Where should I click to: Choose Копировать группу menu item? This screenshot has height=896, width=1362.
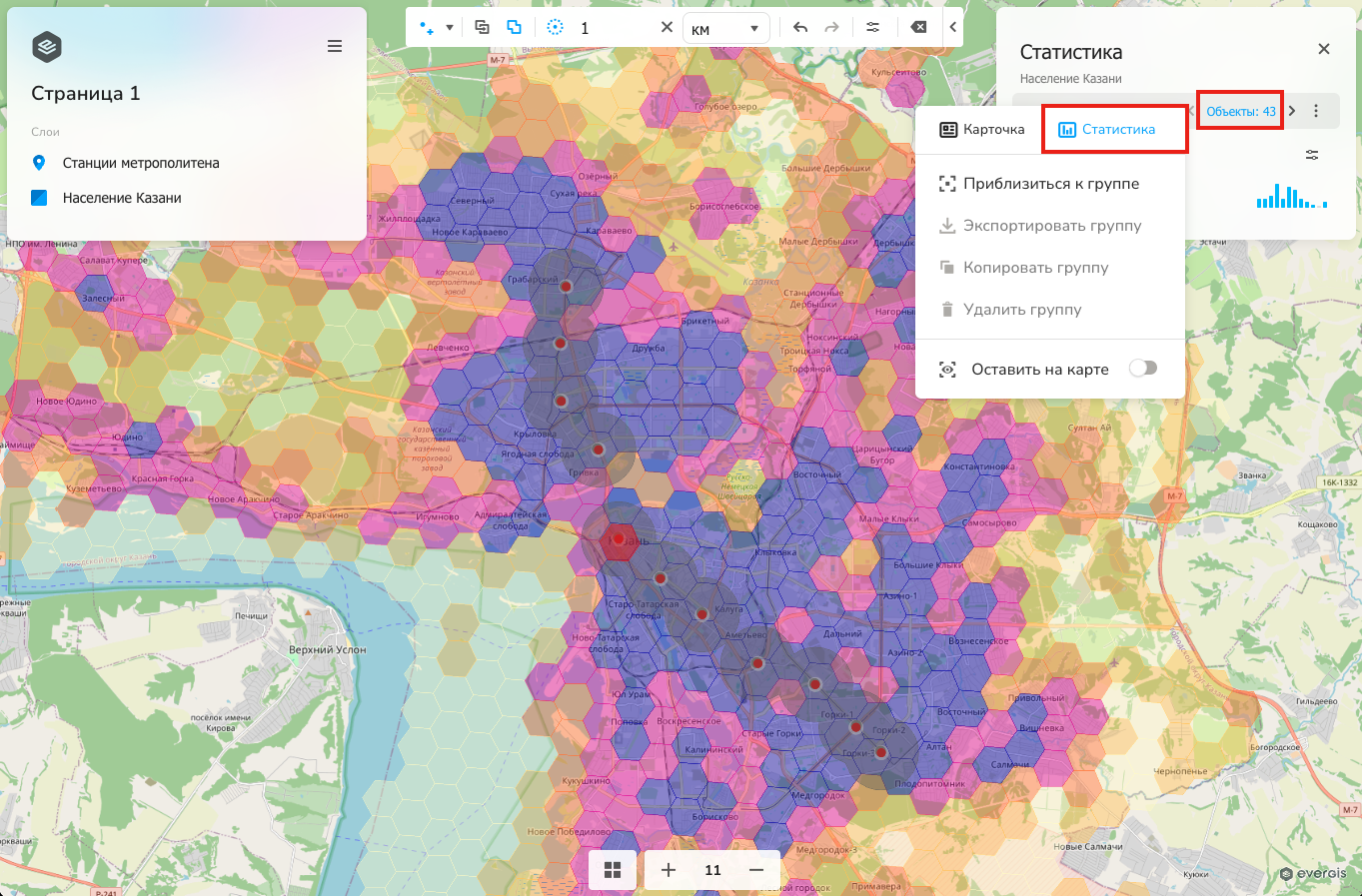point(1050,268)
